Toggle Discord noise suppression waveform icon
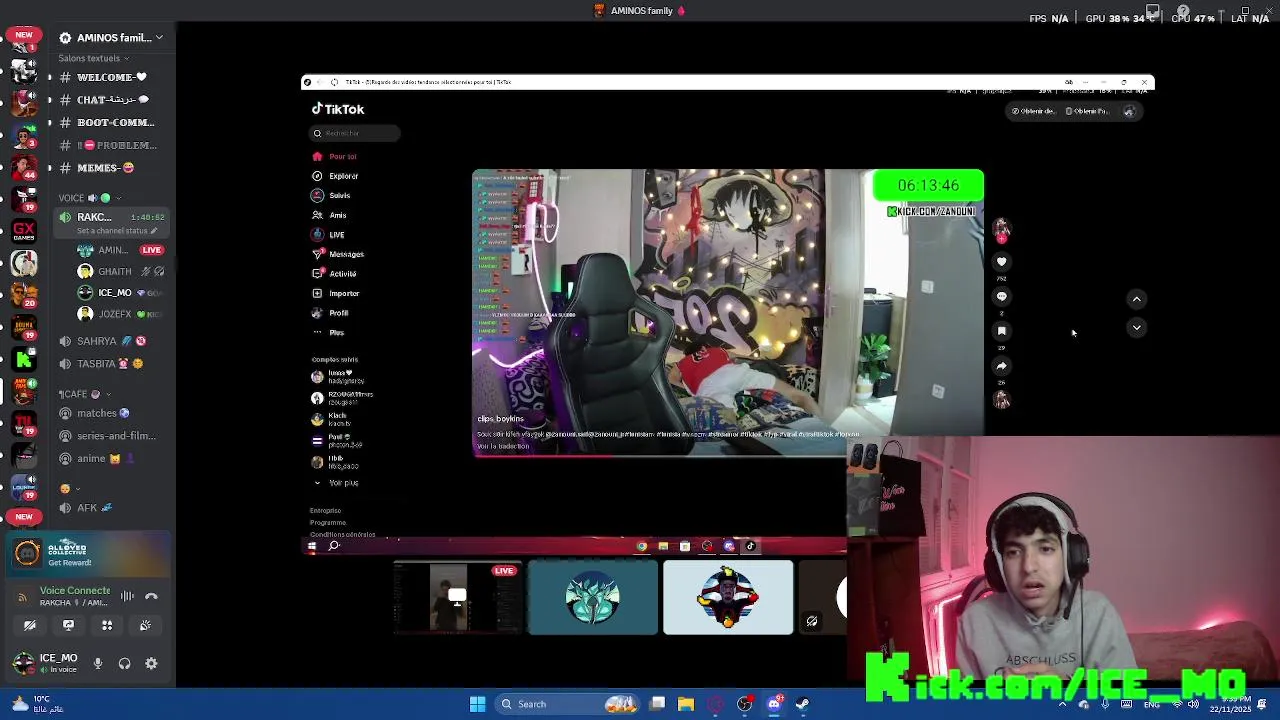 (x=127, y=596)
